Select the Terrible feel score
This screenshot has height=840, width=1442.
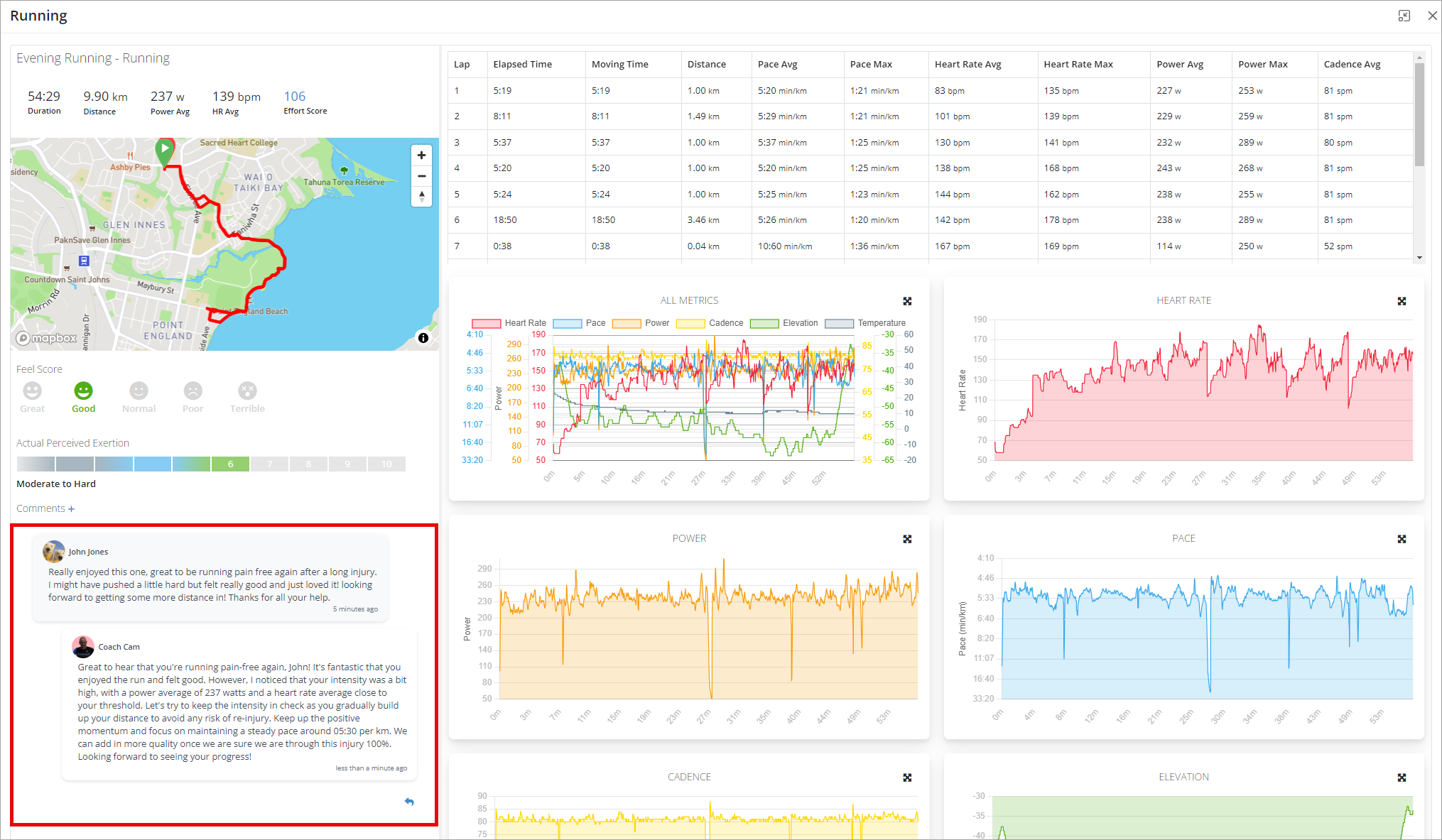point(247,398)
